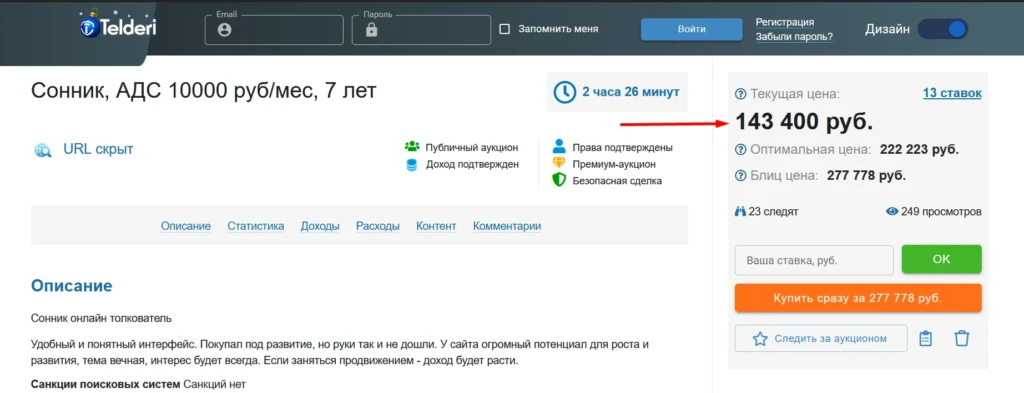Image resolution: width=1024 pixels, height=393 pixels.
Task: Check the Запомнить меня checkbox
Action: [504, 29]
